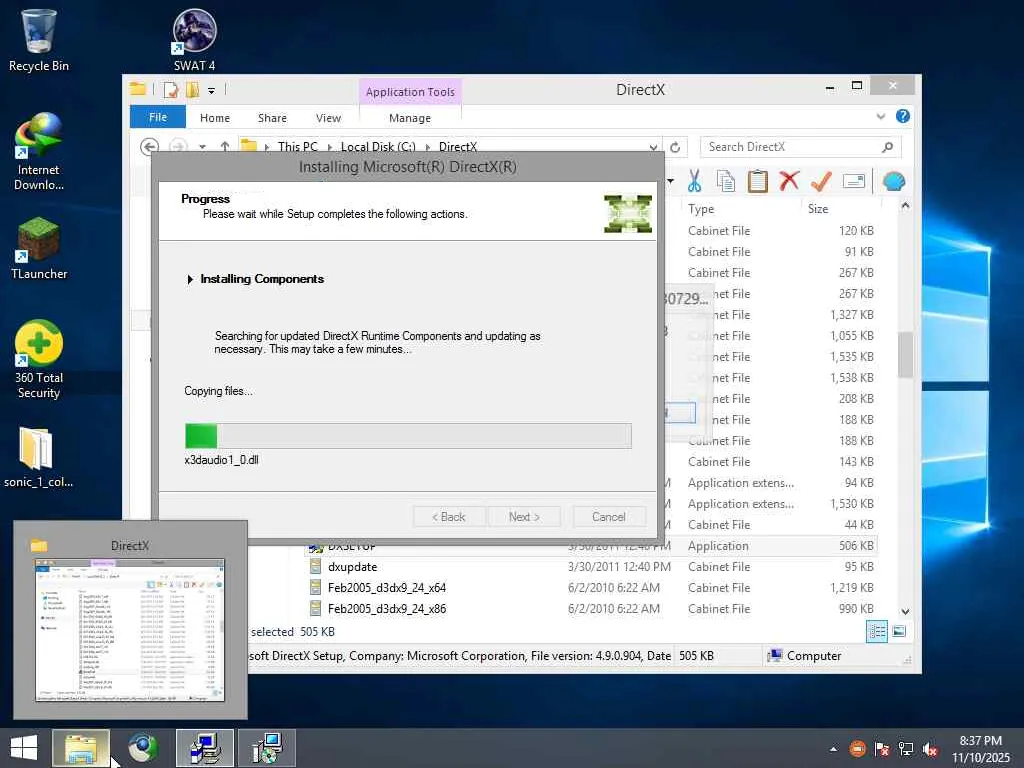Open the Manage ribbon tab
1024x768 pixels.
(x=409, y=118)
